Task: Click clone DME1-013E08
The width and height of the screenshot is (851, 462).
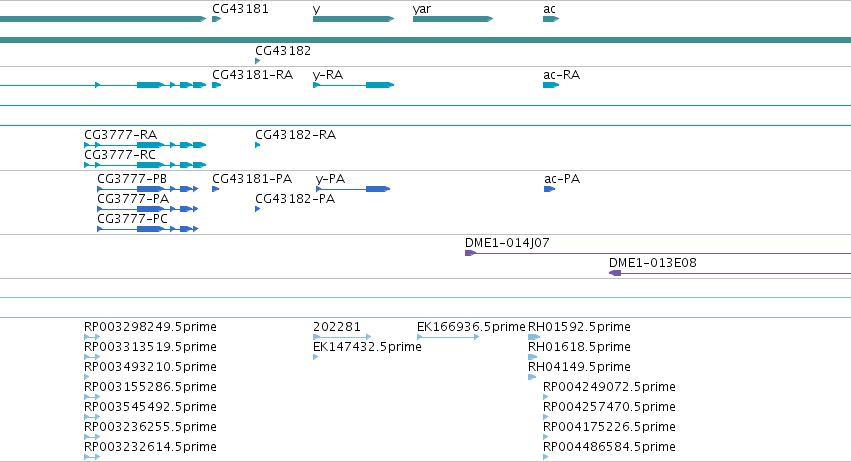Action: (652, 263)
